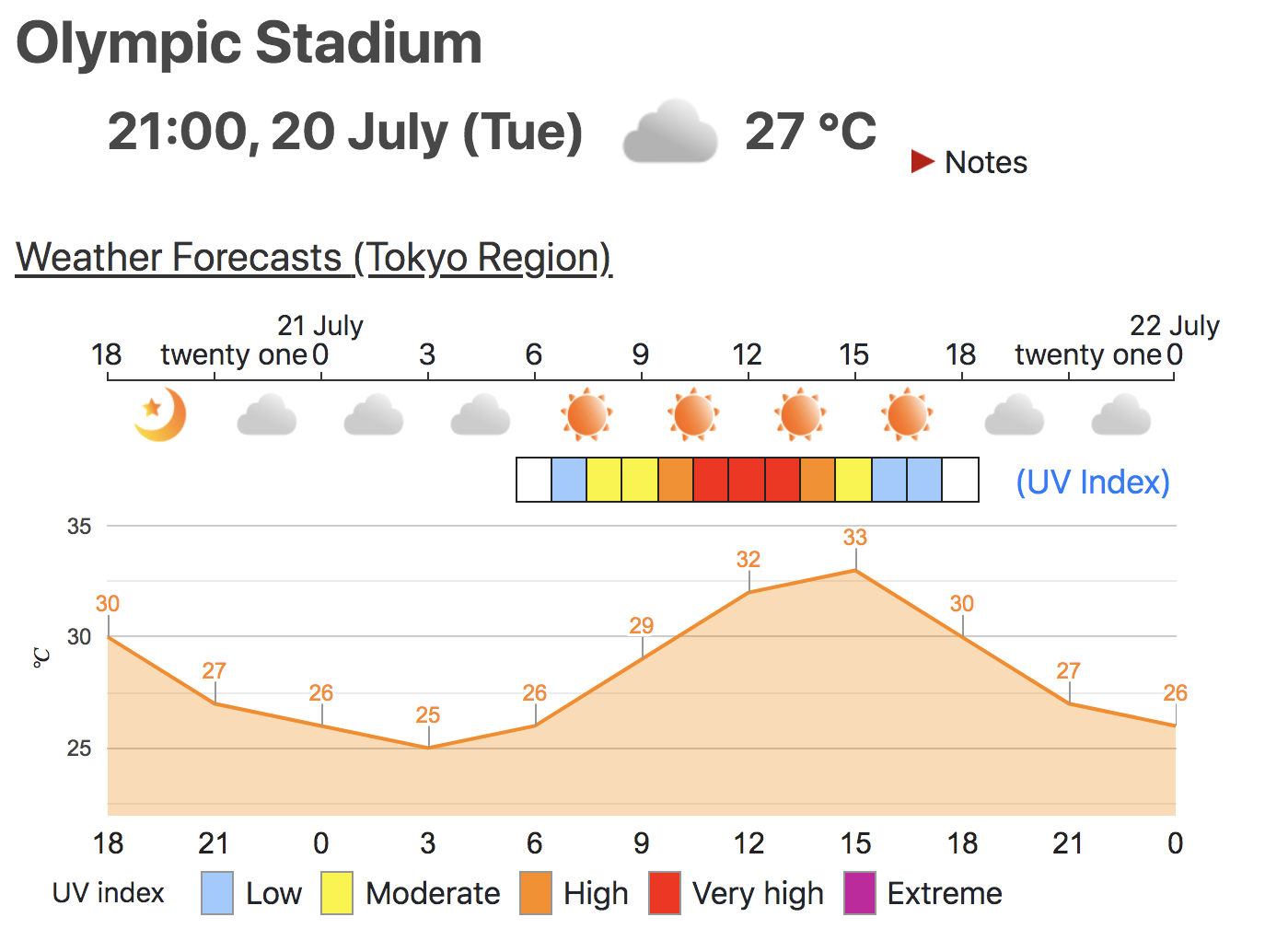Click the large cloud icon beside 27 °C
Screen dimensions: 1265x952
click(669, 133)
